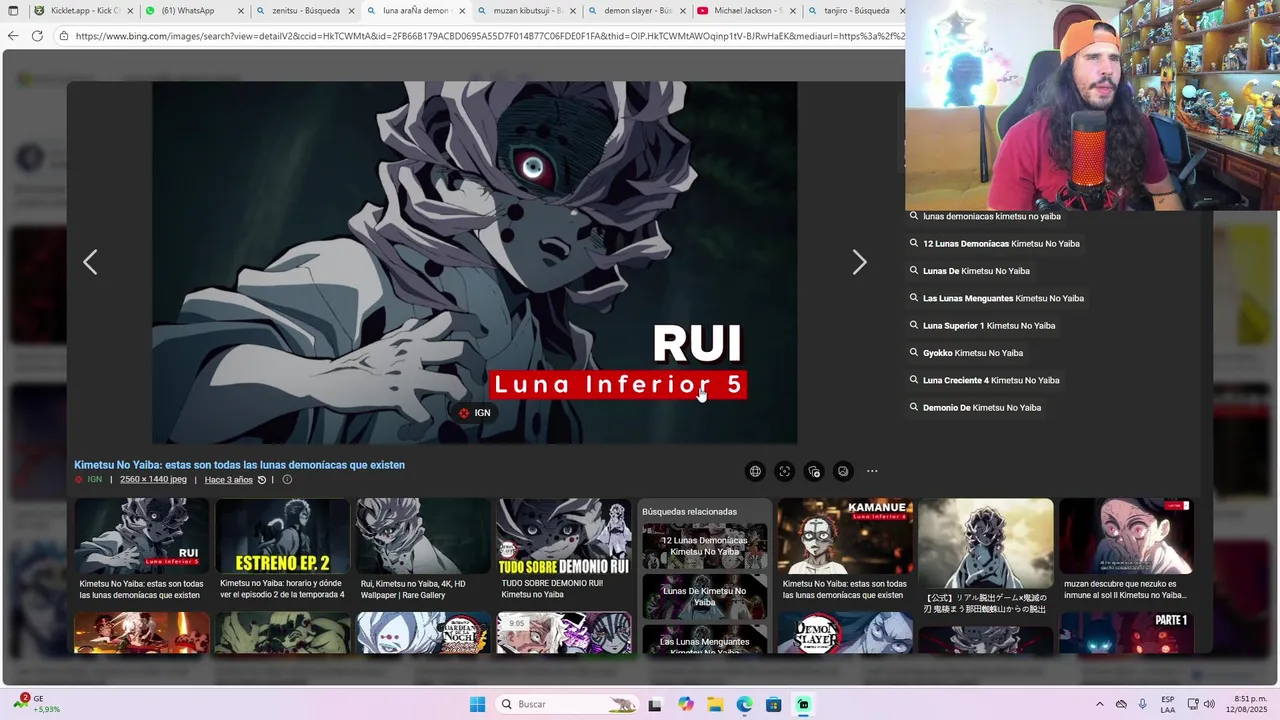
Task: Click the 2560 × 1440 jpeg size link
Action: [153, 480]
